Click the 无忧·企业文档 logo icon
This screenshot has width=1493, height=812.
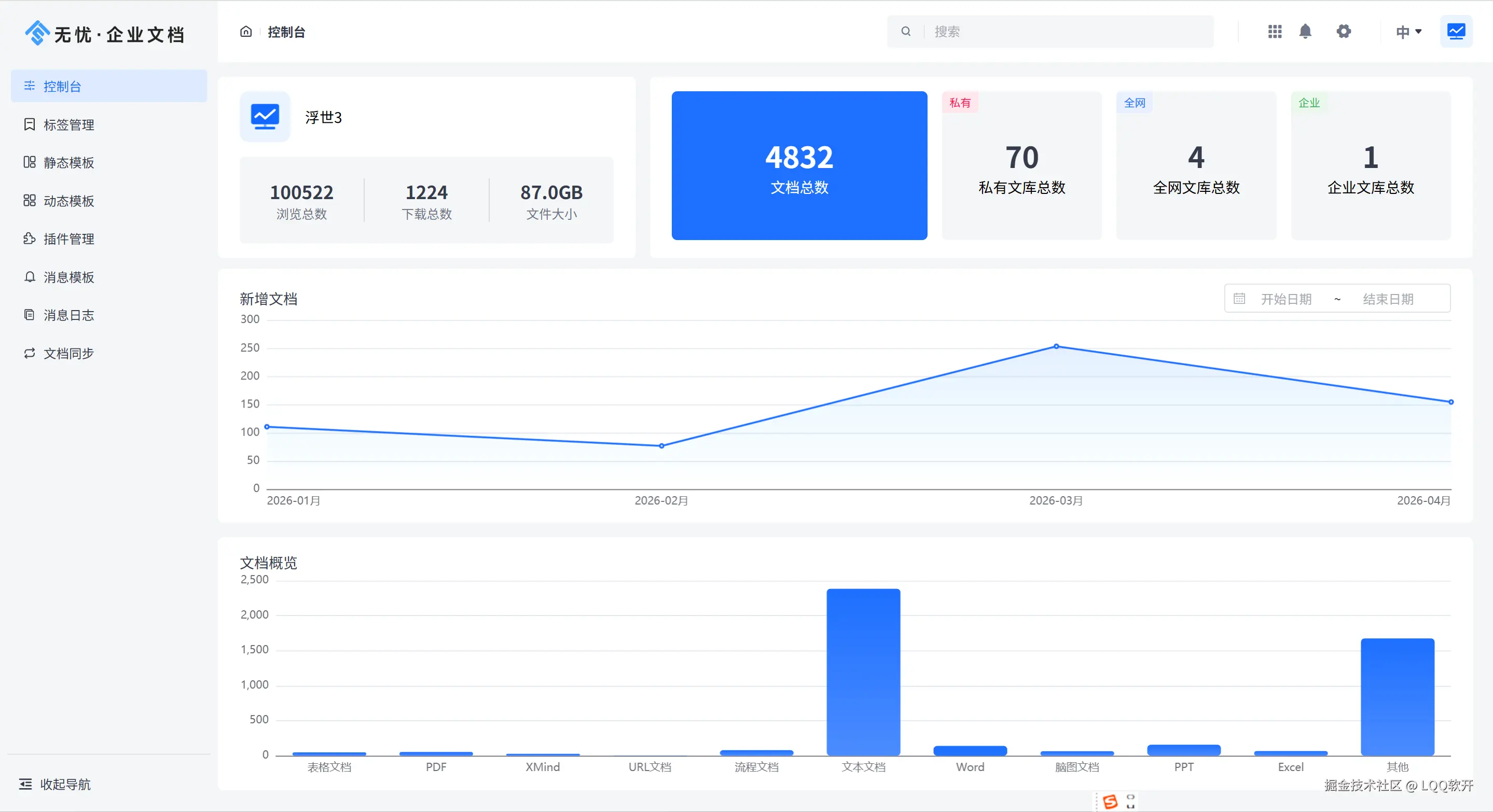coord(37,33)
